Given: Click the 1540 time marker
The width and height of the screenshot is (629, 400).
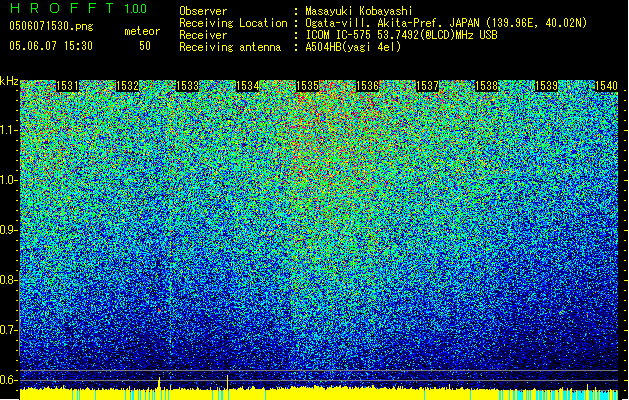Looking at the screenshot, I should (x=607, y=86).
